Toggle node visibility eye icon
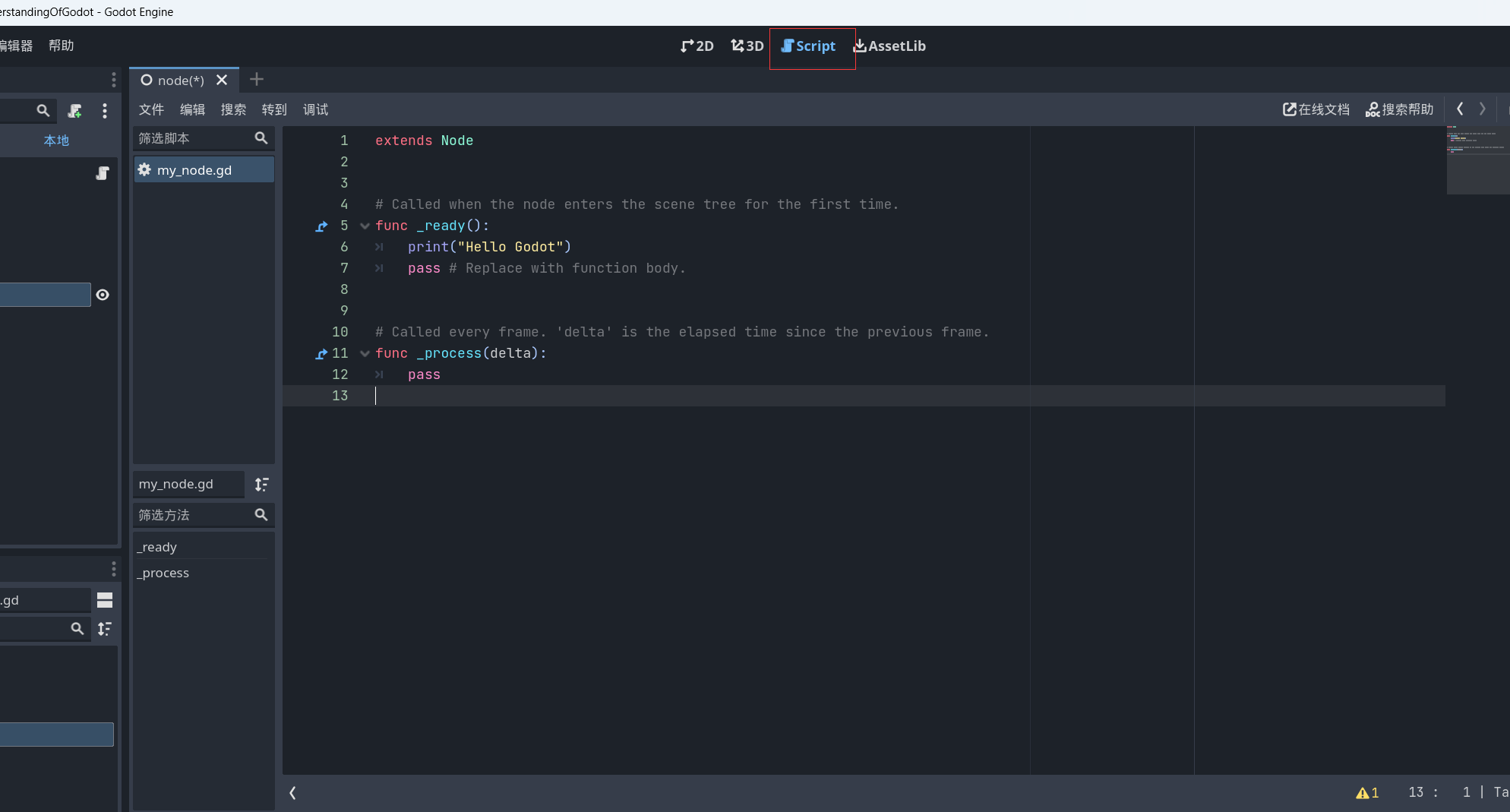This screenshot has height=812, width=1510. [x=103, y=295]
